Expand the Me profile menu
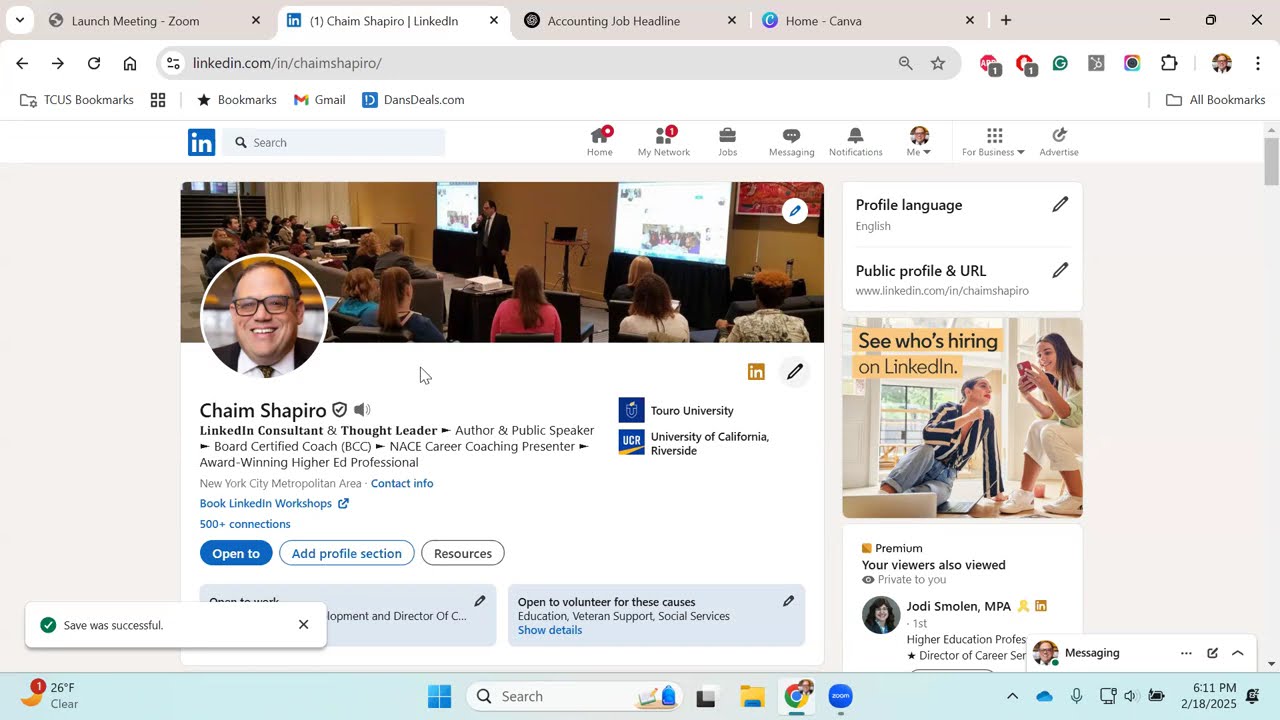The height and width of the screenshot is (720, 1280). pos(919,142)
